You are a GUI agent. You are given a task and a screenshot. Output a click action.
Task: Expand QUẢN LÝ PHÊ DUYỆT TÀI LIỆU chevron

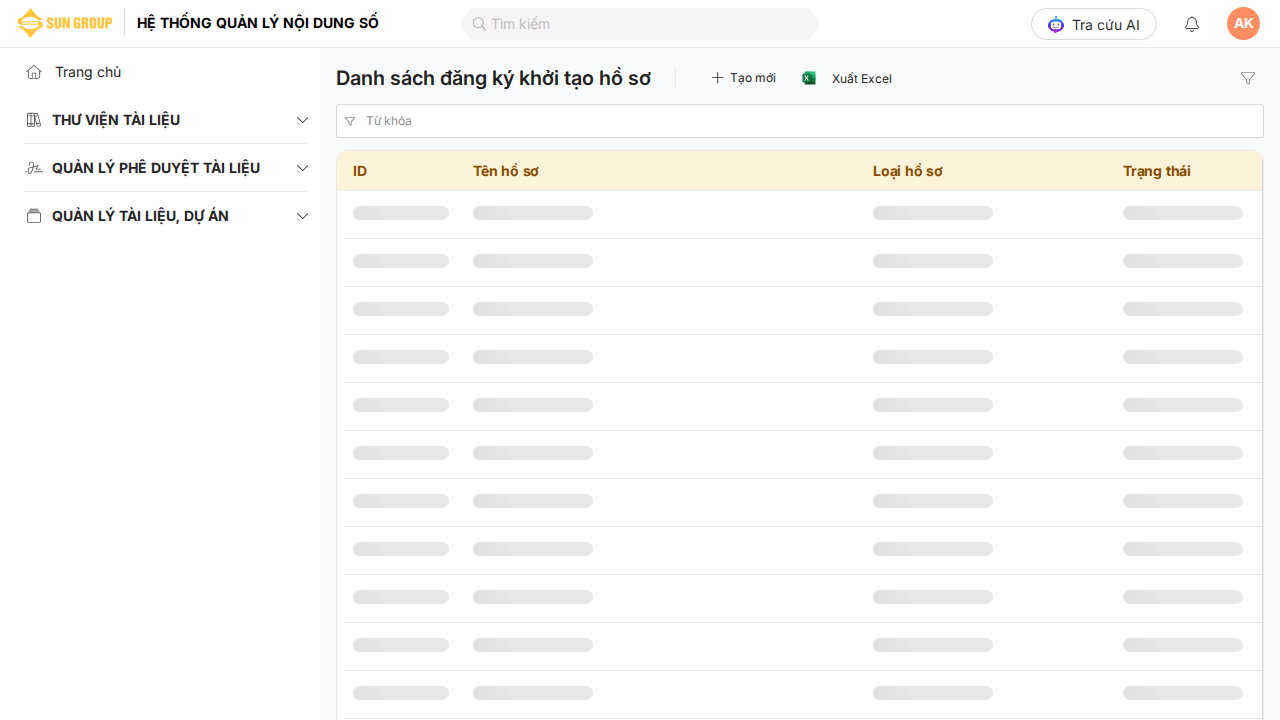(303, 168)
